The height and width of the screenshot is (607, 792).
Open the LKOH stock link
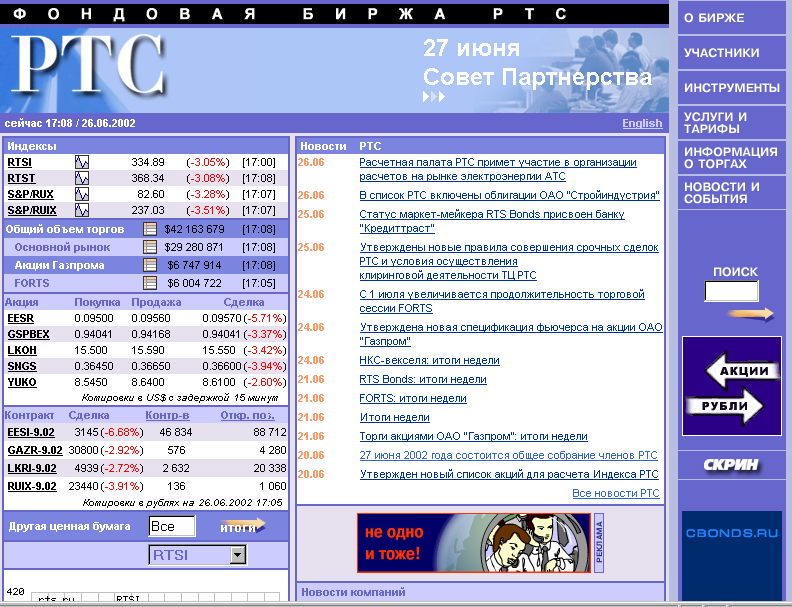click(x=22, y=350)
